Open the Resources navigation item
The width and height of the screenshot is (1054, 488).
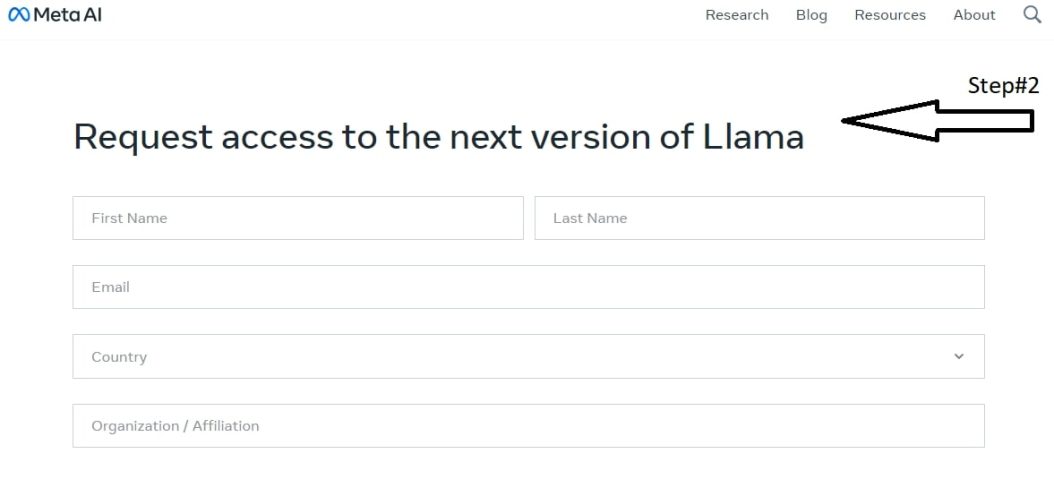pos(890,15)
